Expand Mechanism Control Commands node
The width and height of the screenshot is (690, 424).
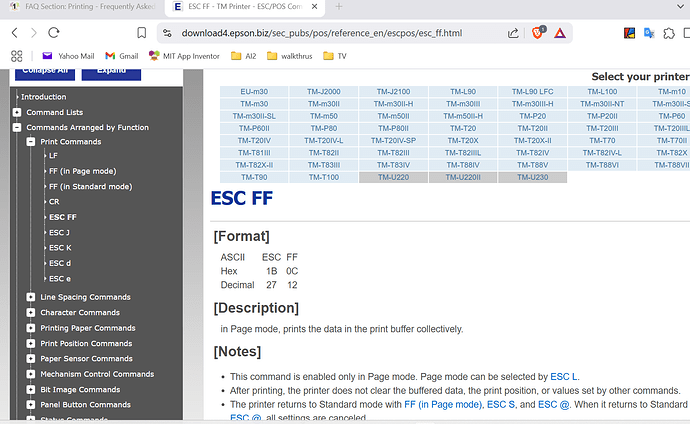[31, 374]
